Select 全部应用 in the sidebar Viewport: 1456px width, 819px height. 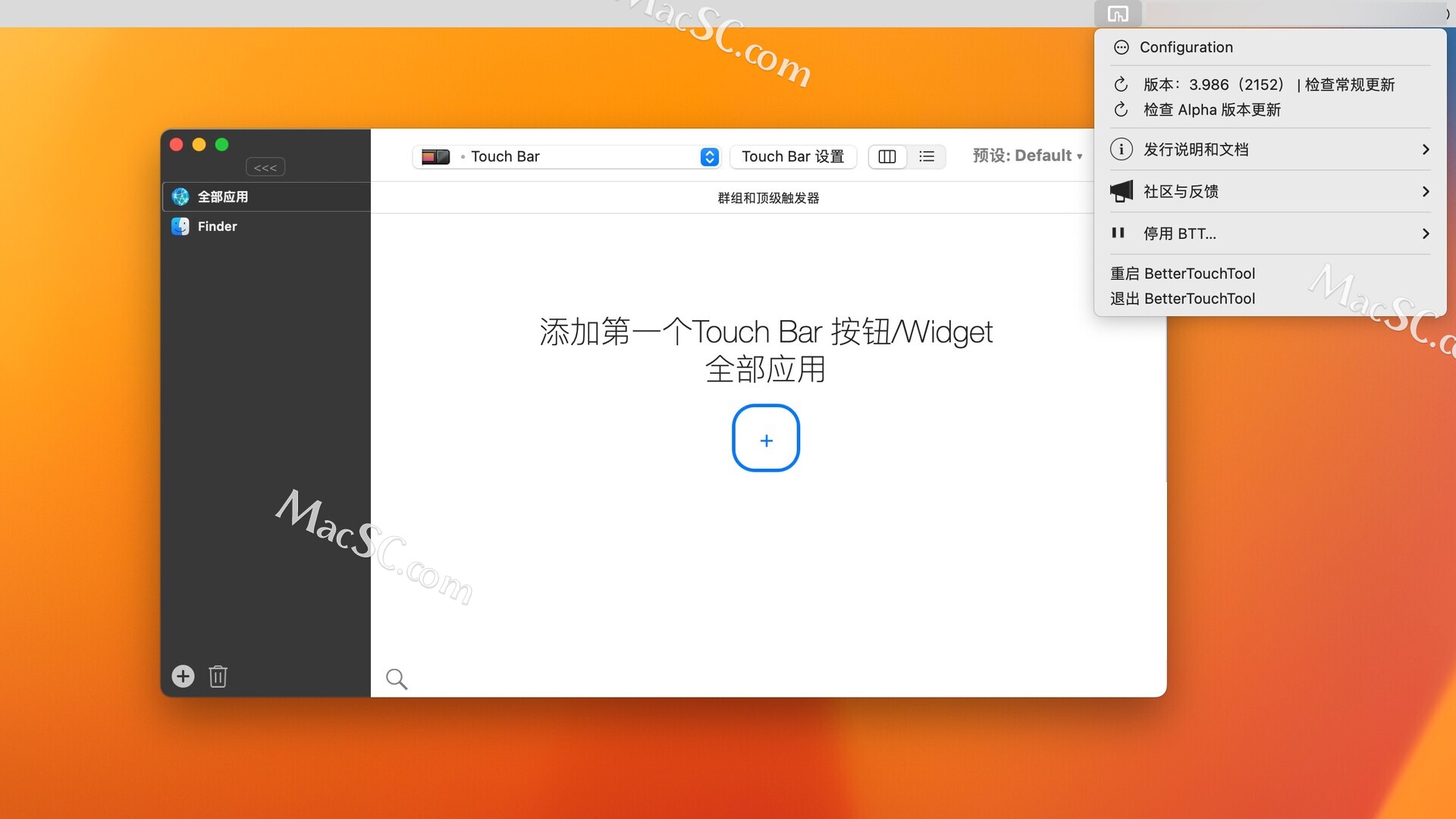pyautogui.click(x=266, y=196)
